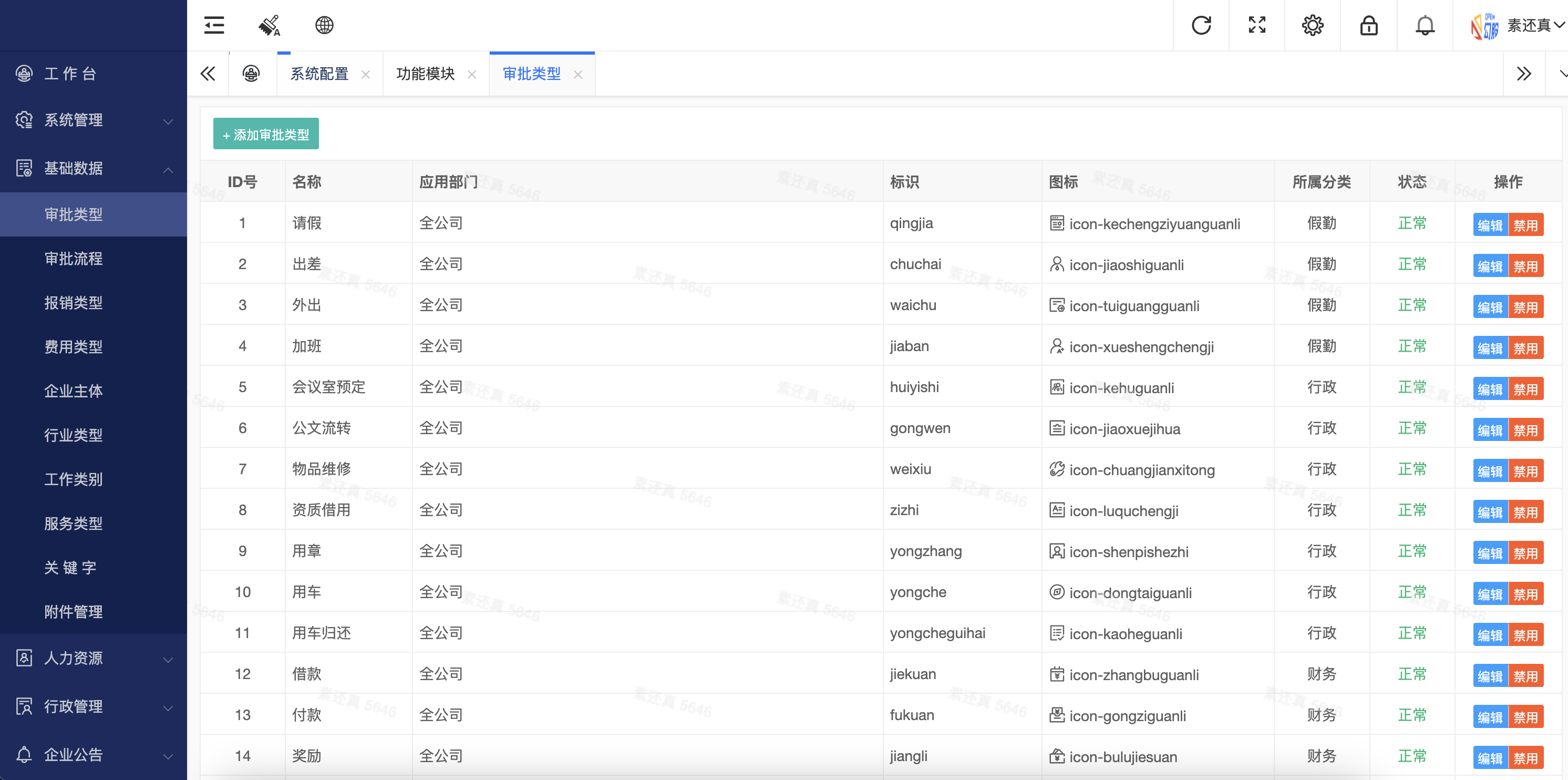Screen dimensions: 1568x780
Task: Expand the 系统管理 menu chevron
Action: click(168, 121)
